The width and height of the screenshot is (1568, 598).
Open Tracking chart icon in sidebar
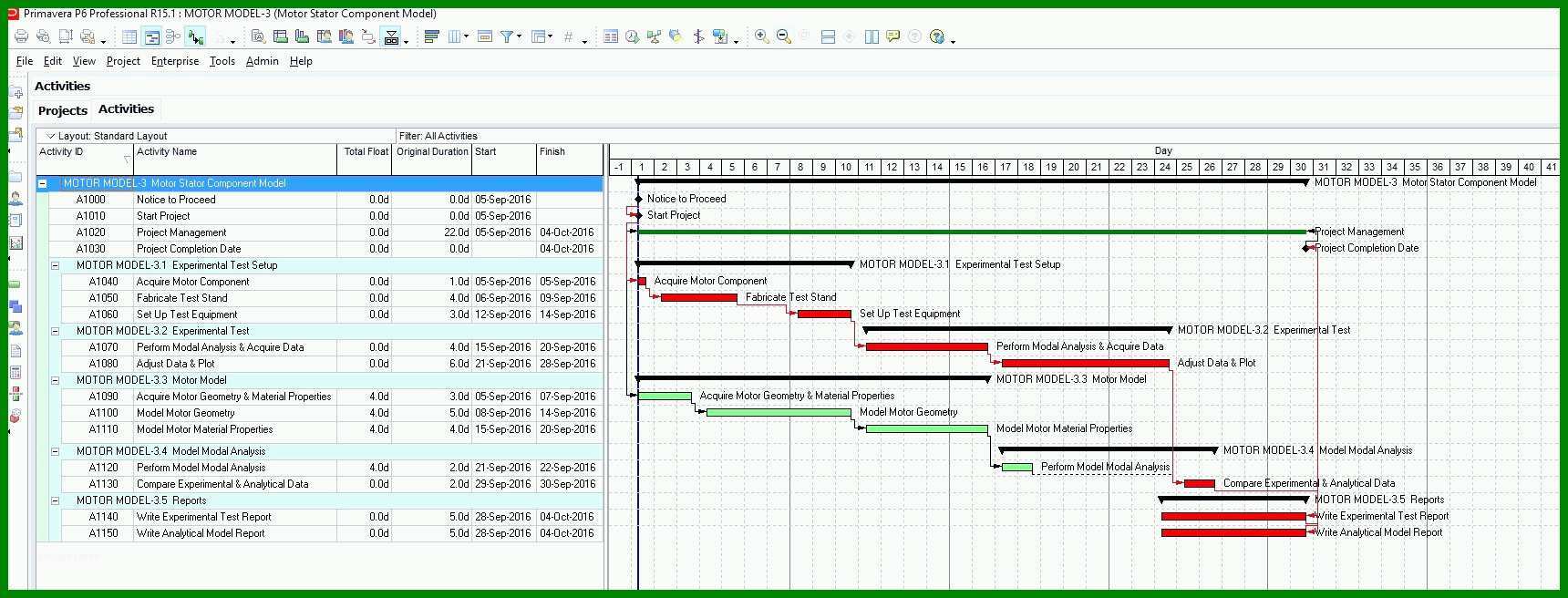pos(15,242)
